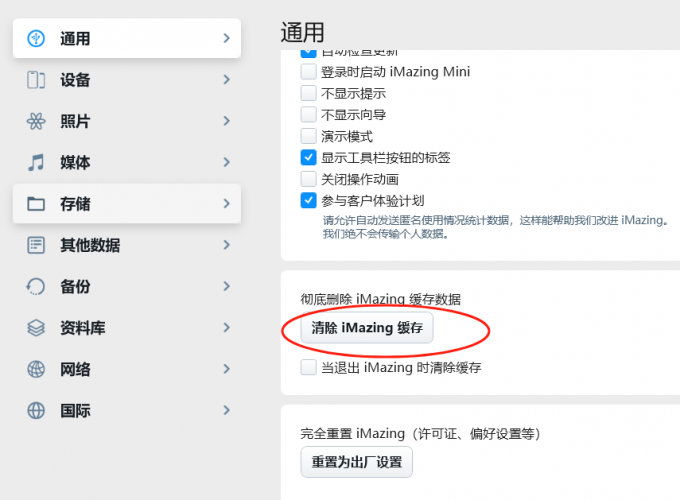The height and width of the screenshot is (500, 680).
Task: Expand the 存储 row chevron
Action: [226, 203]
